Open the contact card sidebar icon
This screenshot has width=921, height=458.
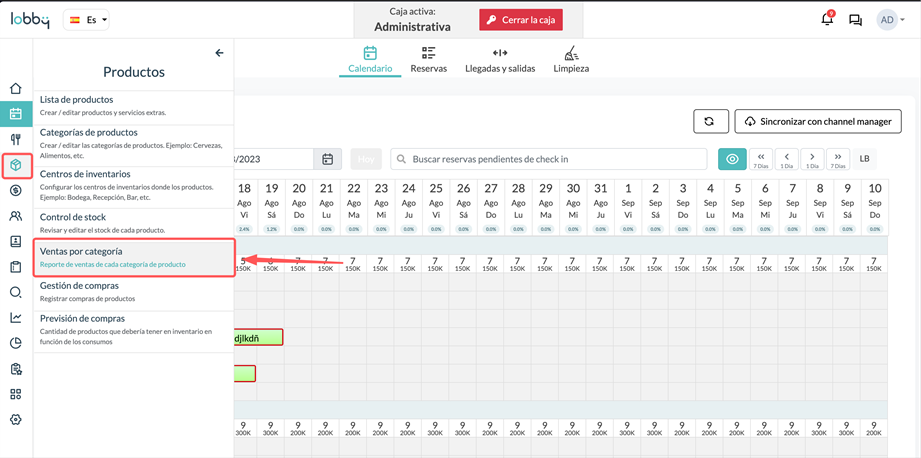point(16,241)
